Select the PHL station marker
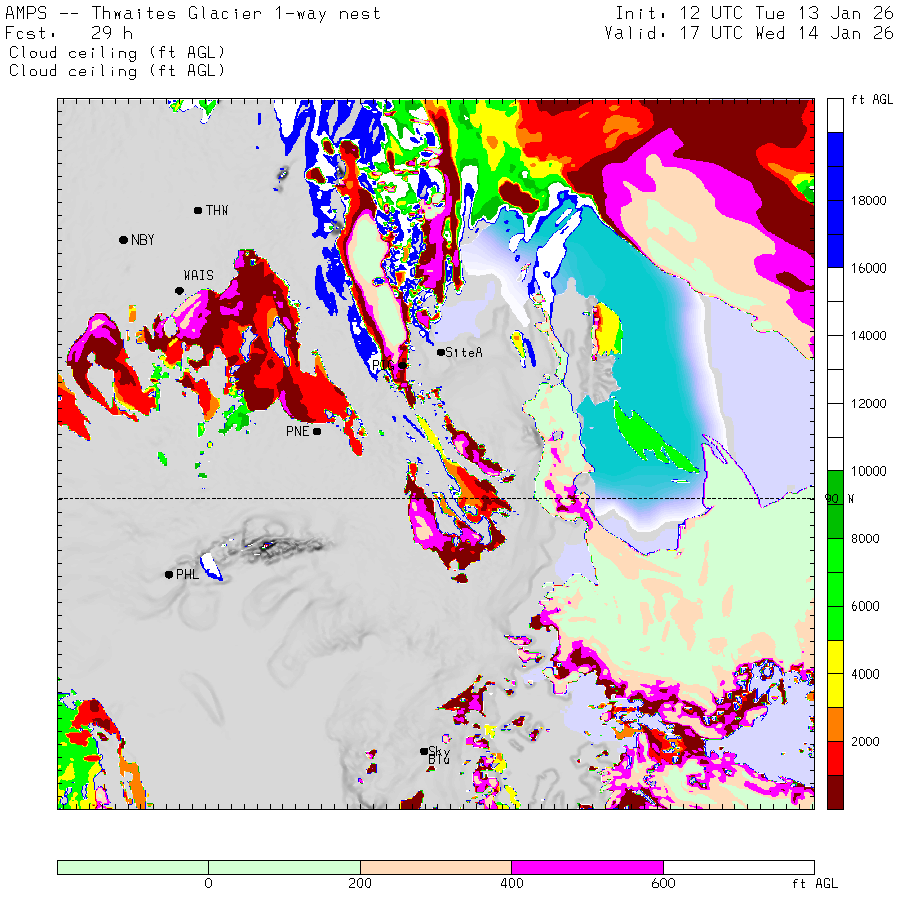The image size is (900, 900). click(169, 574)
